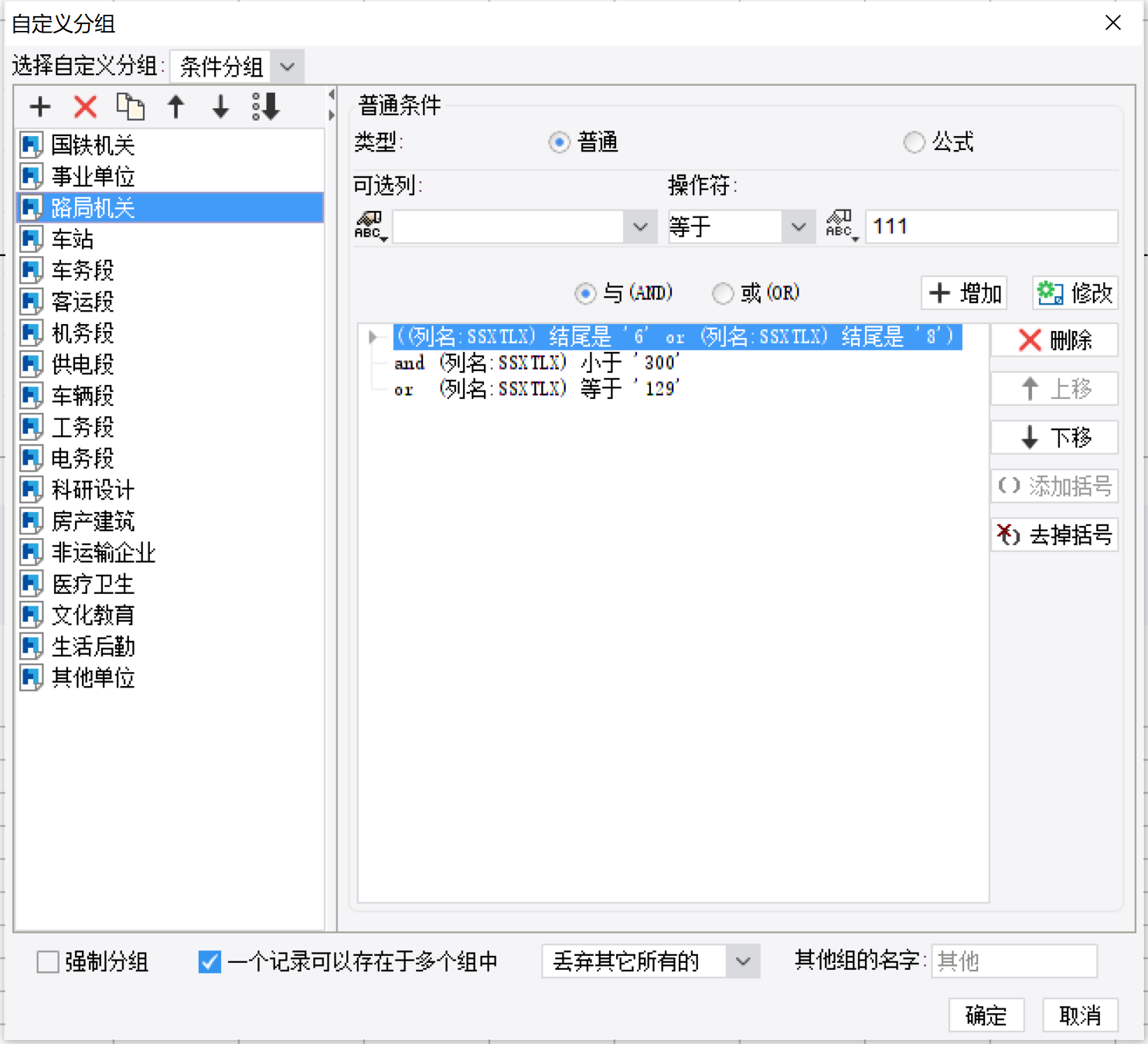Choose the 或 (OR) radio option
This screenshot has width=1148, height=1044.
[723, 293]
